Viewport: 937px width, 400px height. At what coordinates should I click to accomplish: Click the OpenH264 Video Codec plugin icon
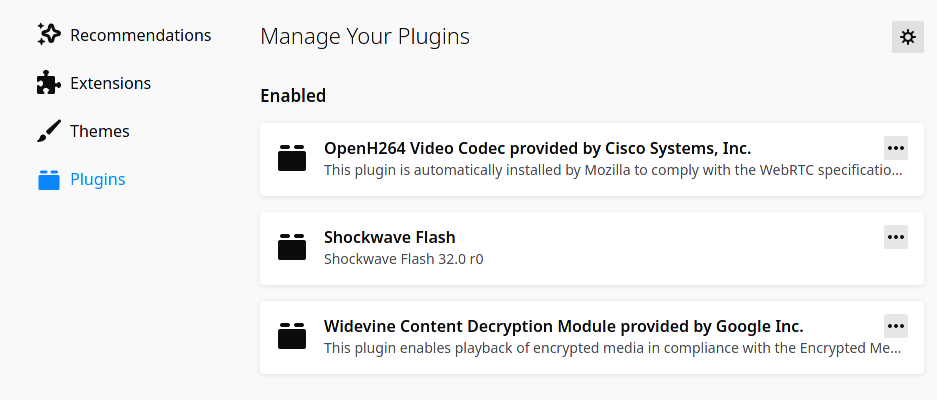tap(292, 158)
